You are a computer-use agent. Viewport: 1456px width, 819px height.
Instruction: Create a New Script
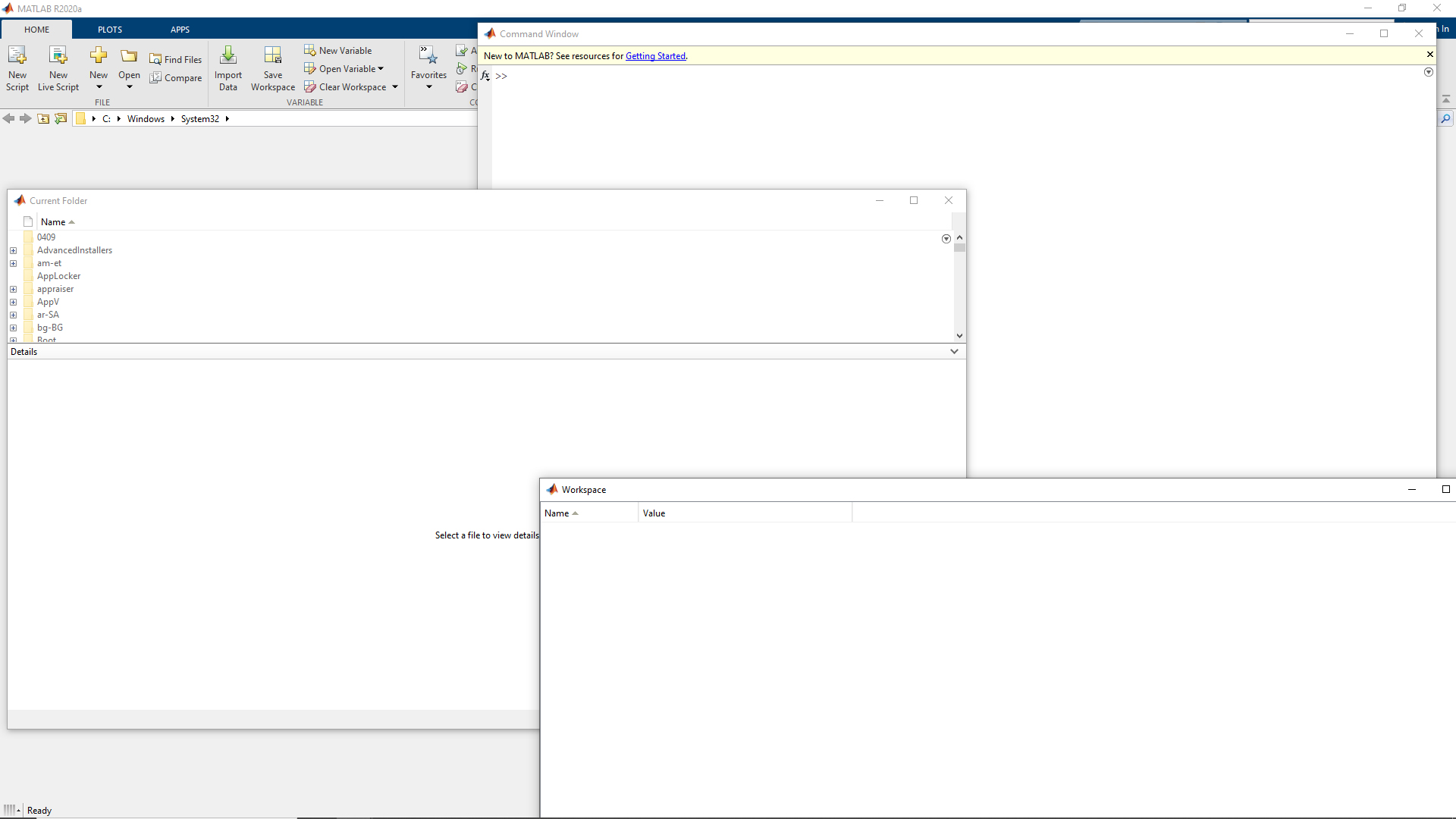click(17, 68)
